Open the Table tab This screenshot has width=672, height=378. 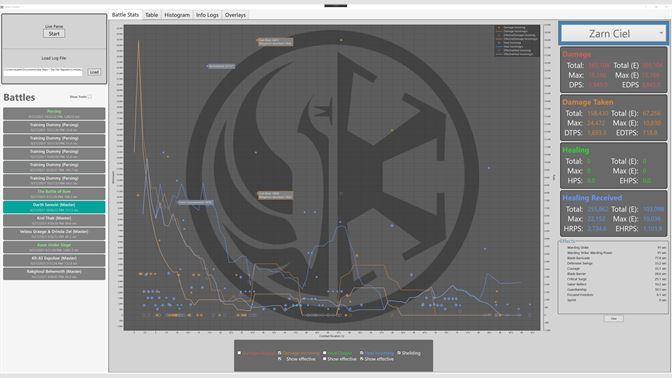152,15
